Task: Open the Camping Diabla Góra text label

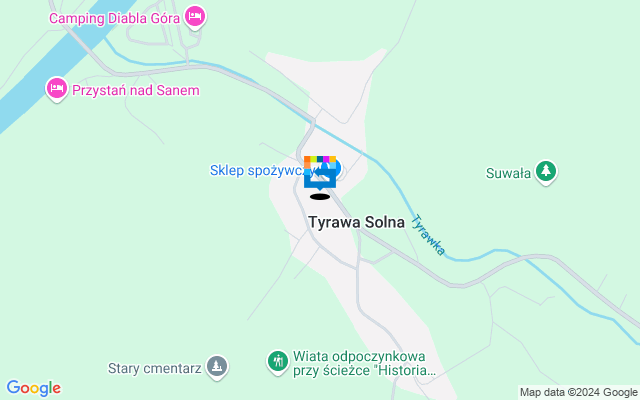Action: point(114,18)
